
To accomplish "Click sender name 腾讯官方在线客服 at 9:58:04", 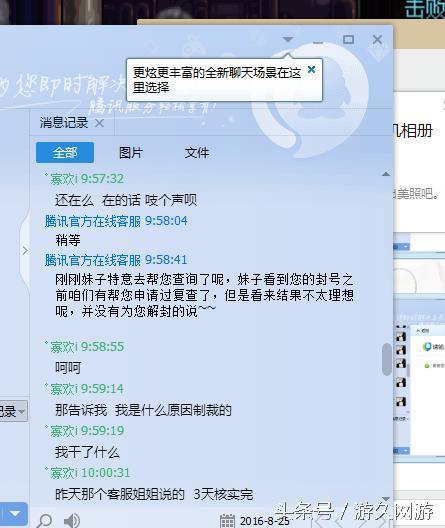I will coord(93,221).
